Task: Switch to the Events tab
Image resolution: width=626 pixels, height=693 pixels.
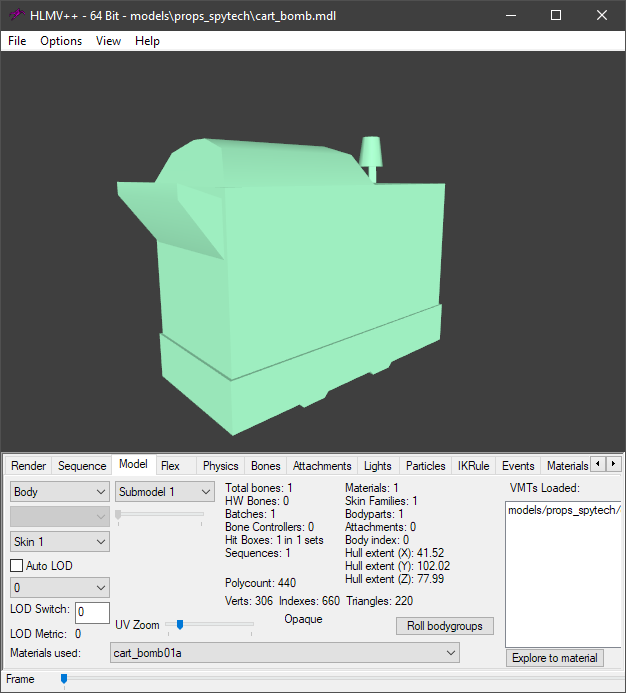Action: (518, 466)
